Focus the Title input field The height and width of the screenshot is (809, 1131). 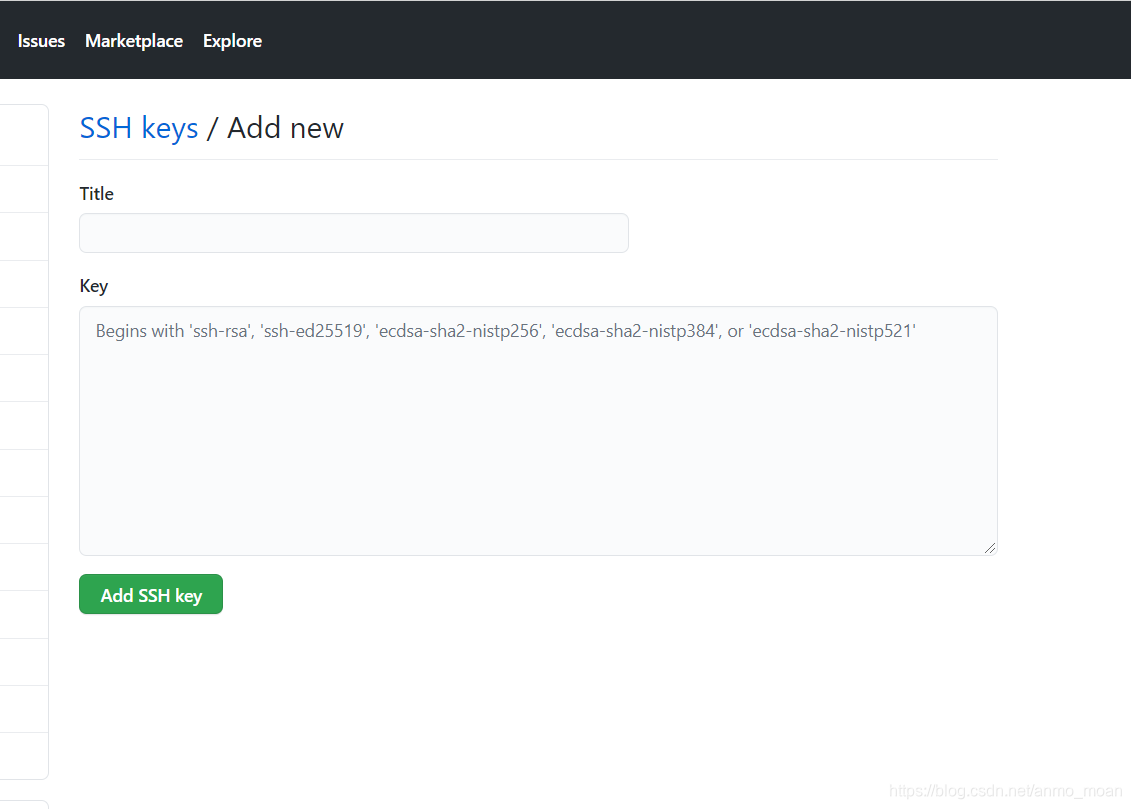(353, 233)
